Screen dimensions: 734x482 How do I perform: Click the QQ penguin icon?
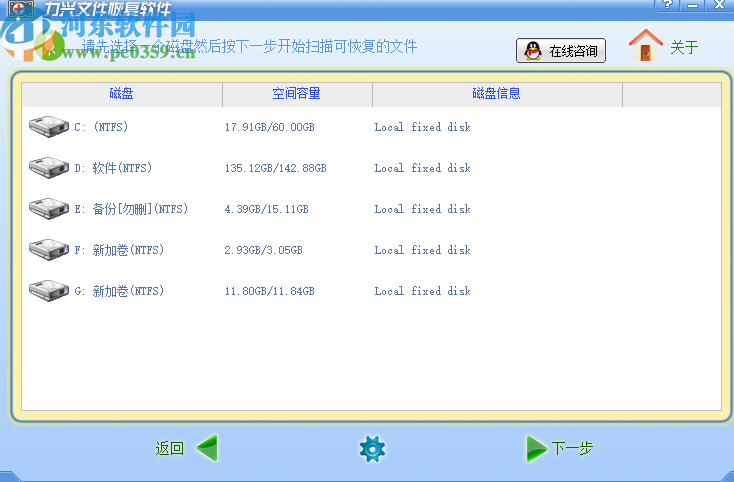click(533, 51)
